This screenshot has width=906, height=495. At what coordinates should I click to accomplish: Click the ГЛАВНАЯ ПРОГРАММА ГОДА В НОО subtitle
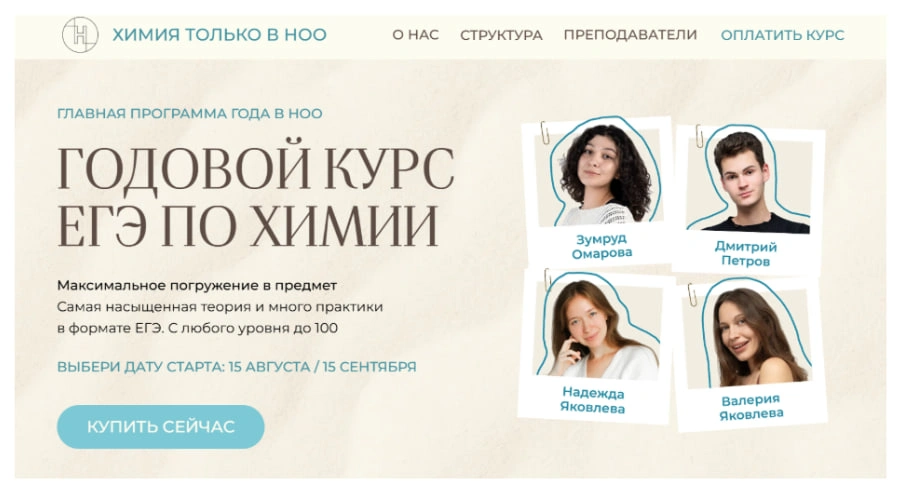(x=190, y=113)
